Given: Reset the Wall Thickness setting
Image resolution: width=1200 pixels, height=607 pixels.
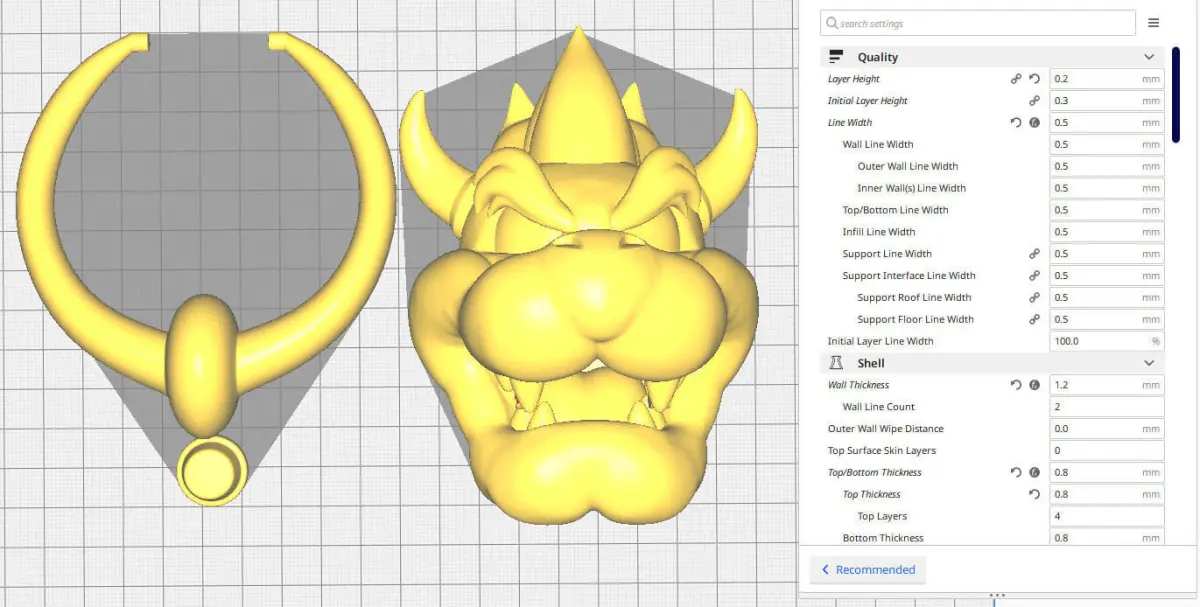Looking at the screenshot, I should pos(1016,385).
